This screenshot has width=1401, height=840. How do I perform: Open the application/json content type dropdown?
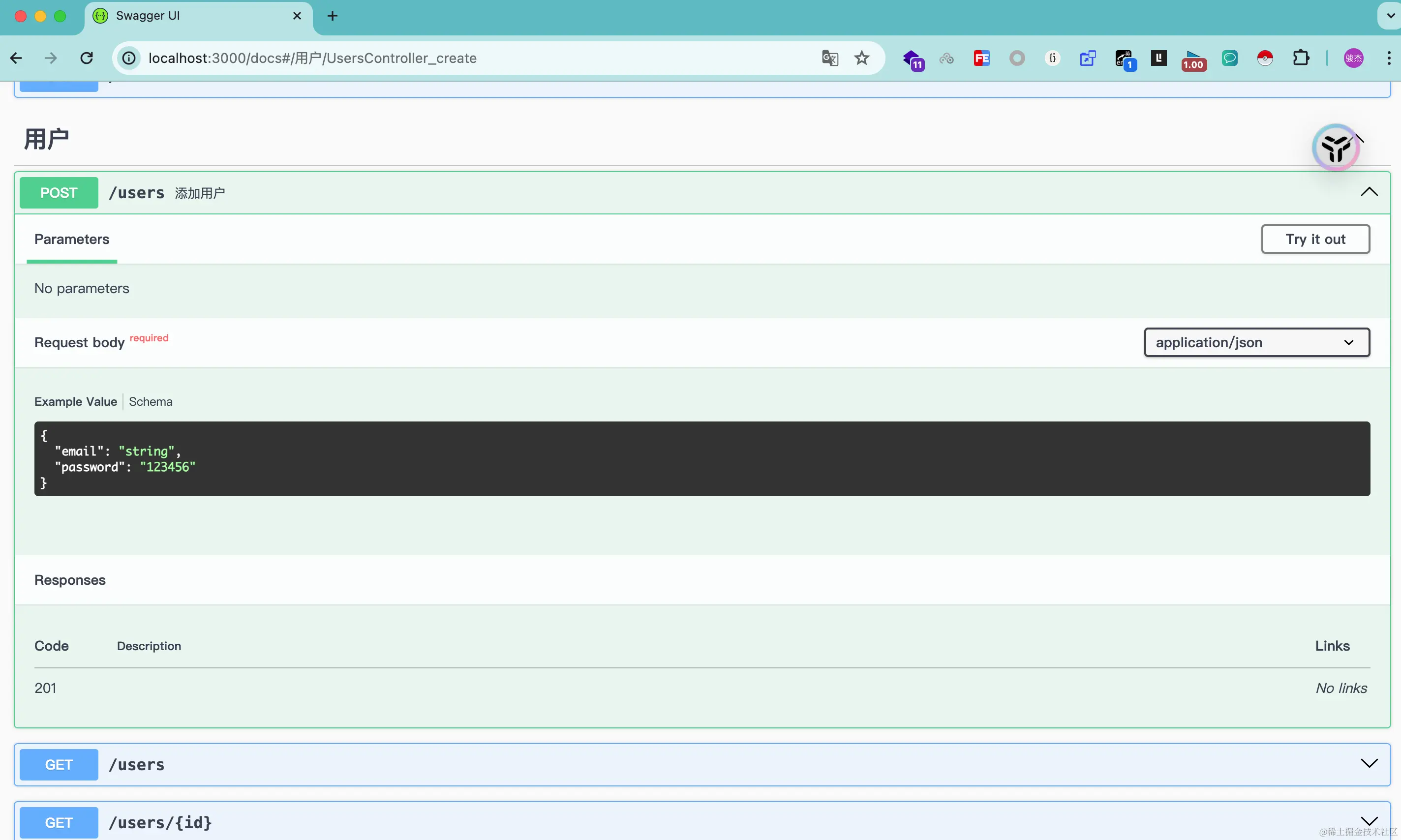(1257, 342)
